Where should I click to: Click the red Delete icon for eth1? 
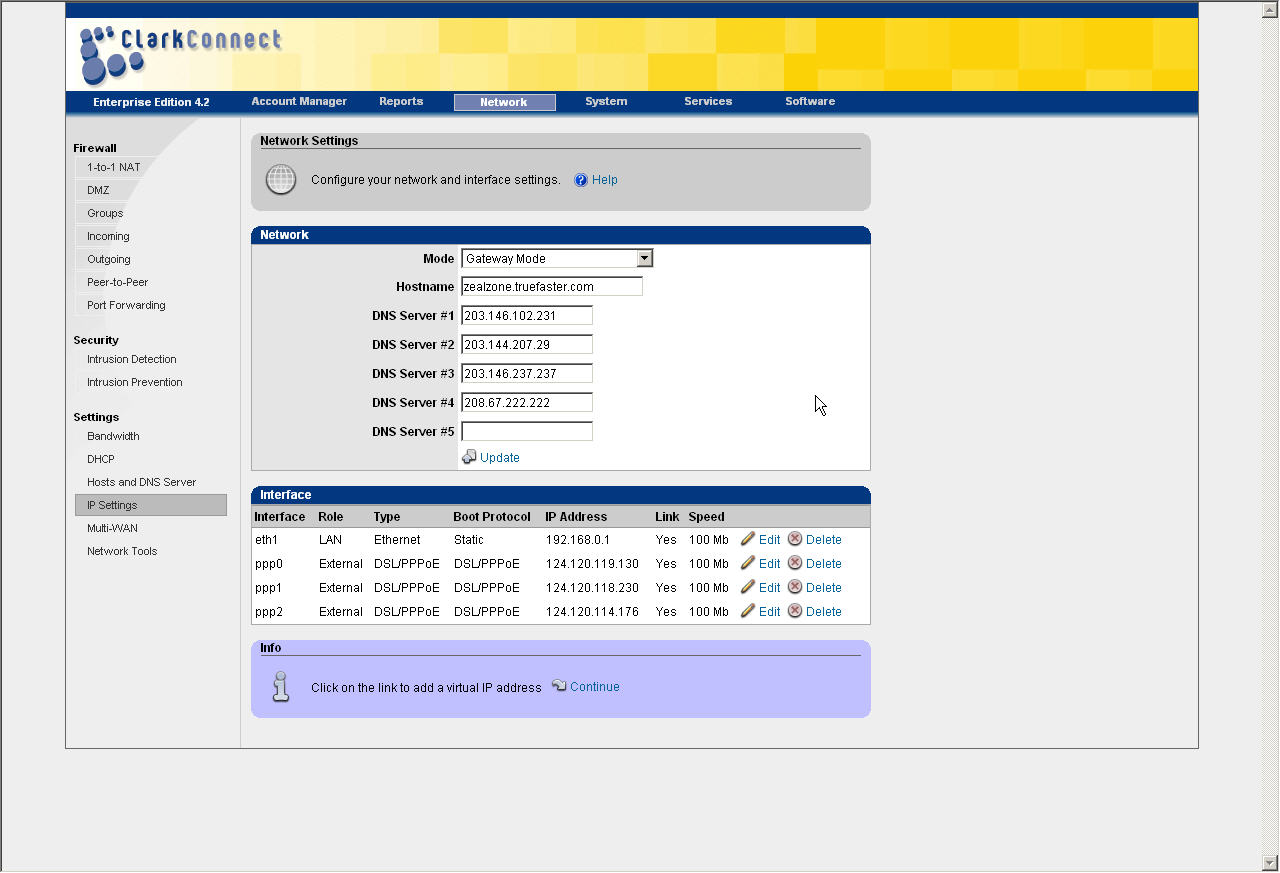point(795,539)
